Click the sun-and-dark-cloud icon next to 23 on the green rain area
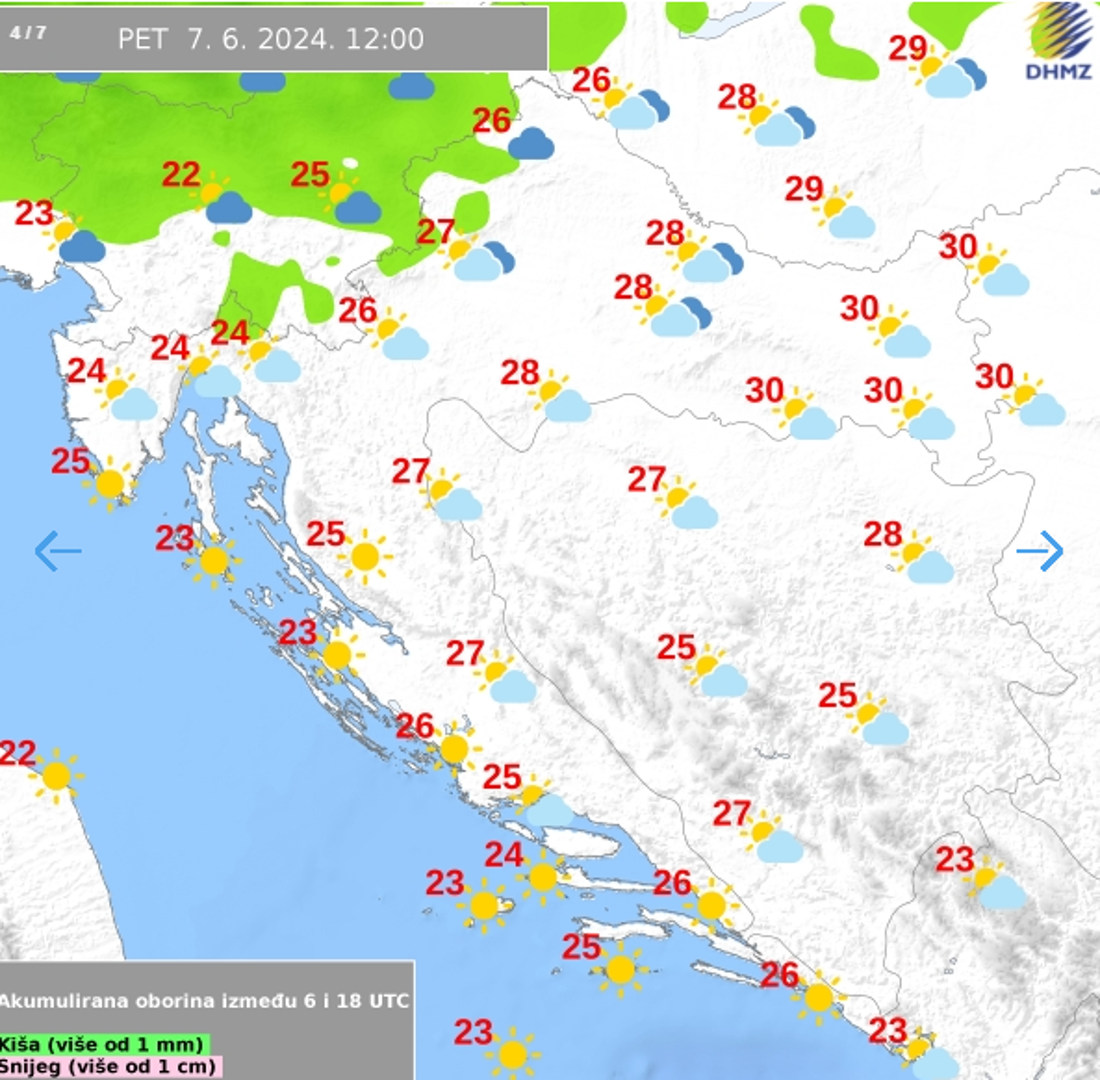The width and height of the screenshot is (1100, 1080). (x=78, y=240)
